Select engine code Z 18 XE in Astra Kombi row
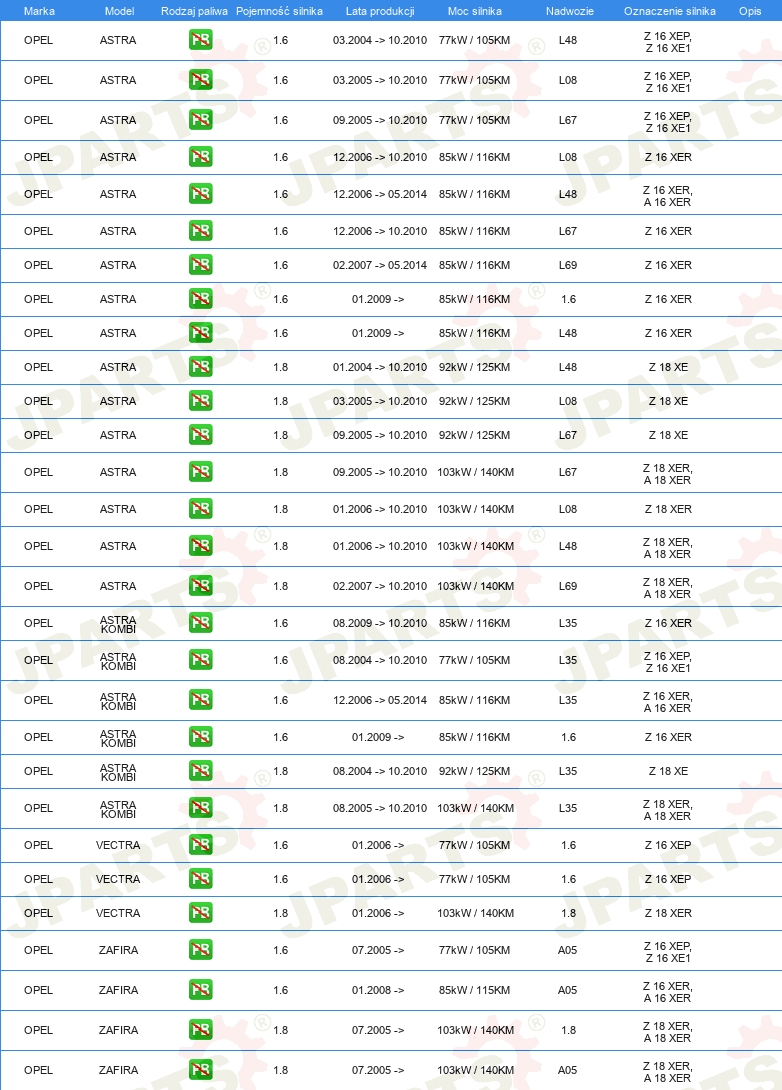 (668, 771)
